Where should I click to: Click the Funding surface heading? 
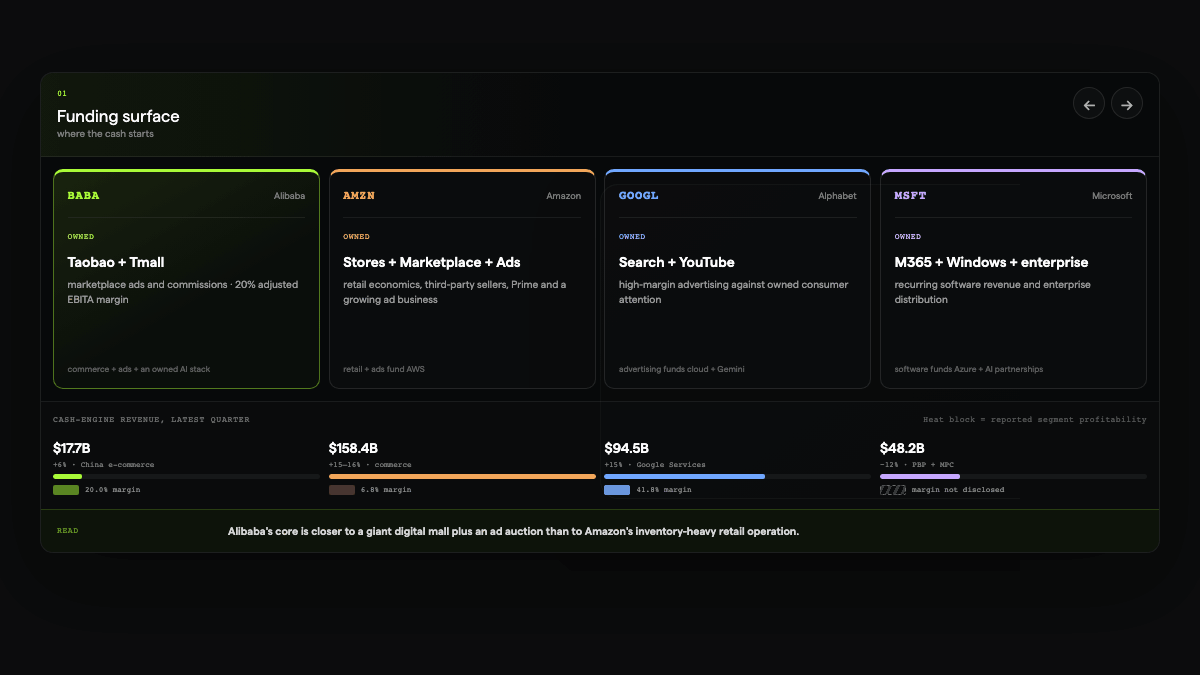point(118,116)
